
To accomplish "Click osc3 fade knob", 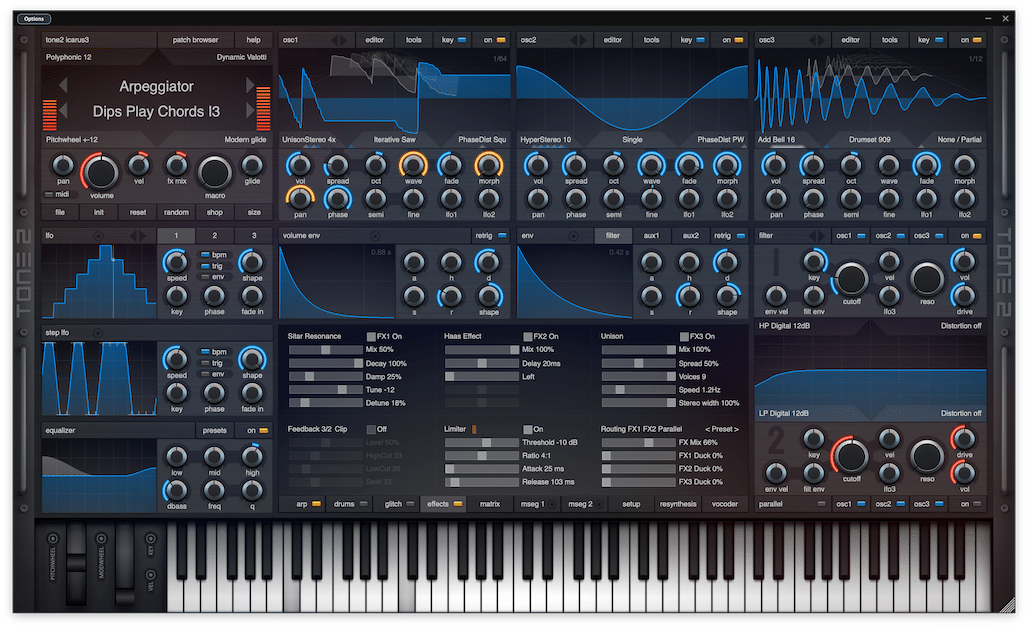I will coord(926,165).
